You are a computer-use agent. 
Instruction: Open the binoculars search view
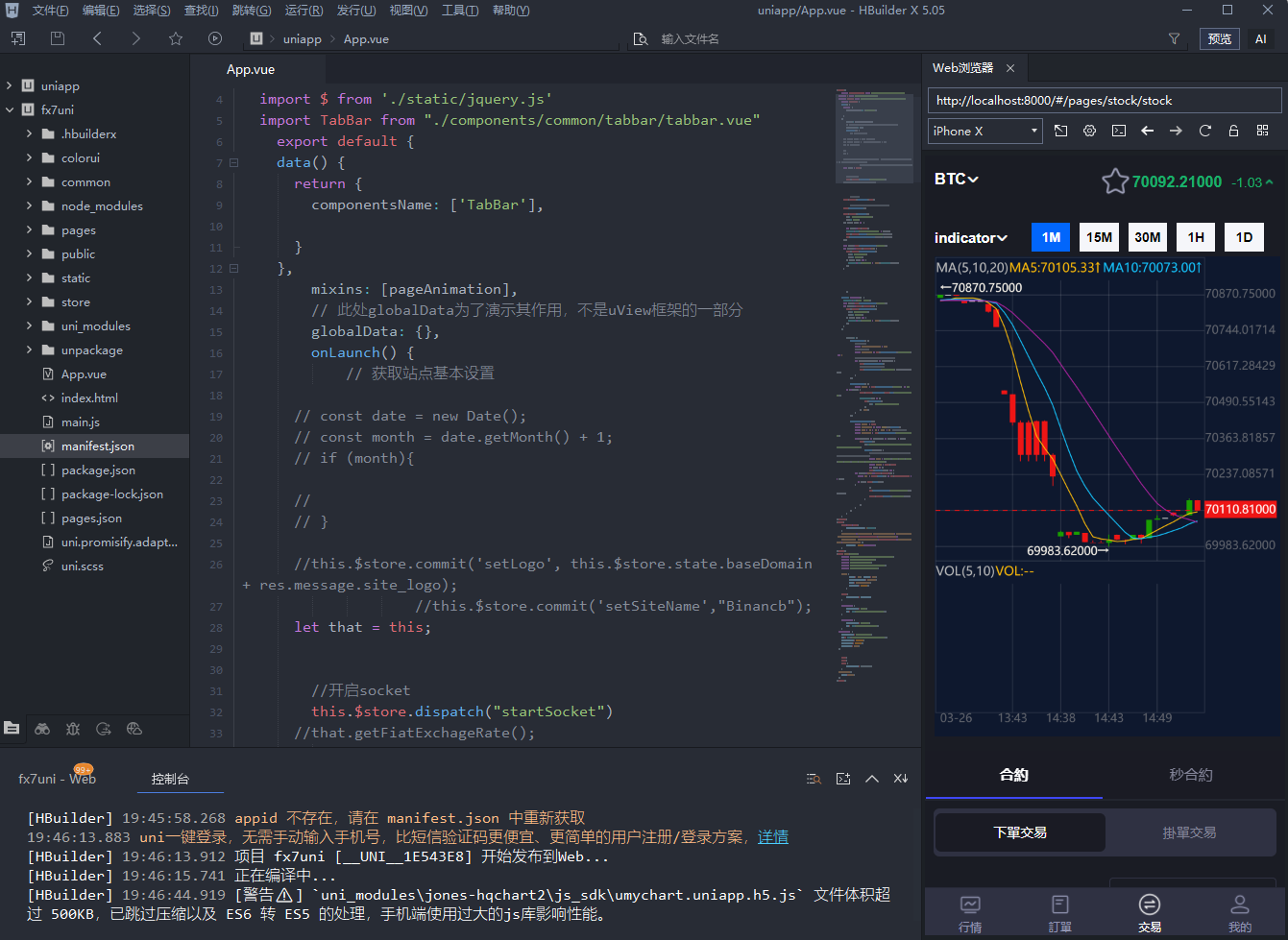[42, 729]
